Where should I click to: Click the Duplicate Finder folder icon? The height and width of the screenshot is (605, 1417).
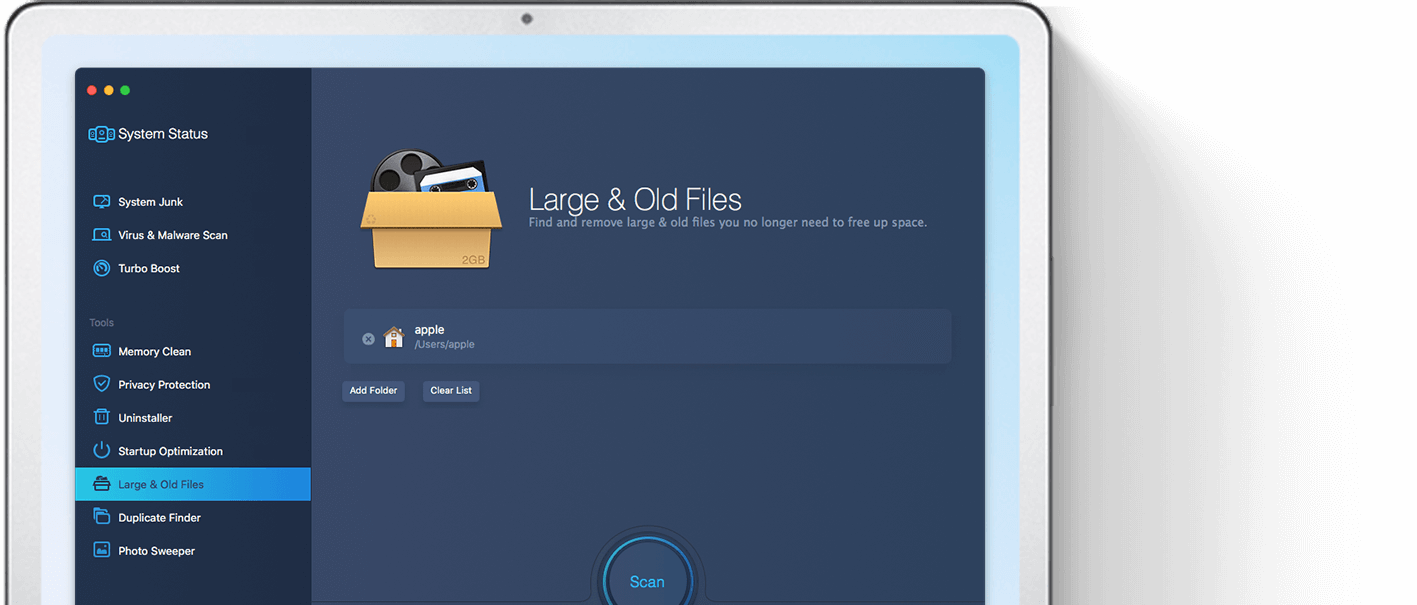[101, 517]
